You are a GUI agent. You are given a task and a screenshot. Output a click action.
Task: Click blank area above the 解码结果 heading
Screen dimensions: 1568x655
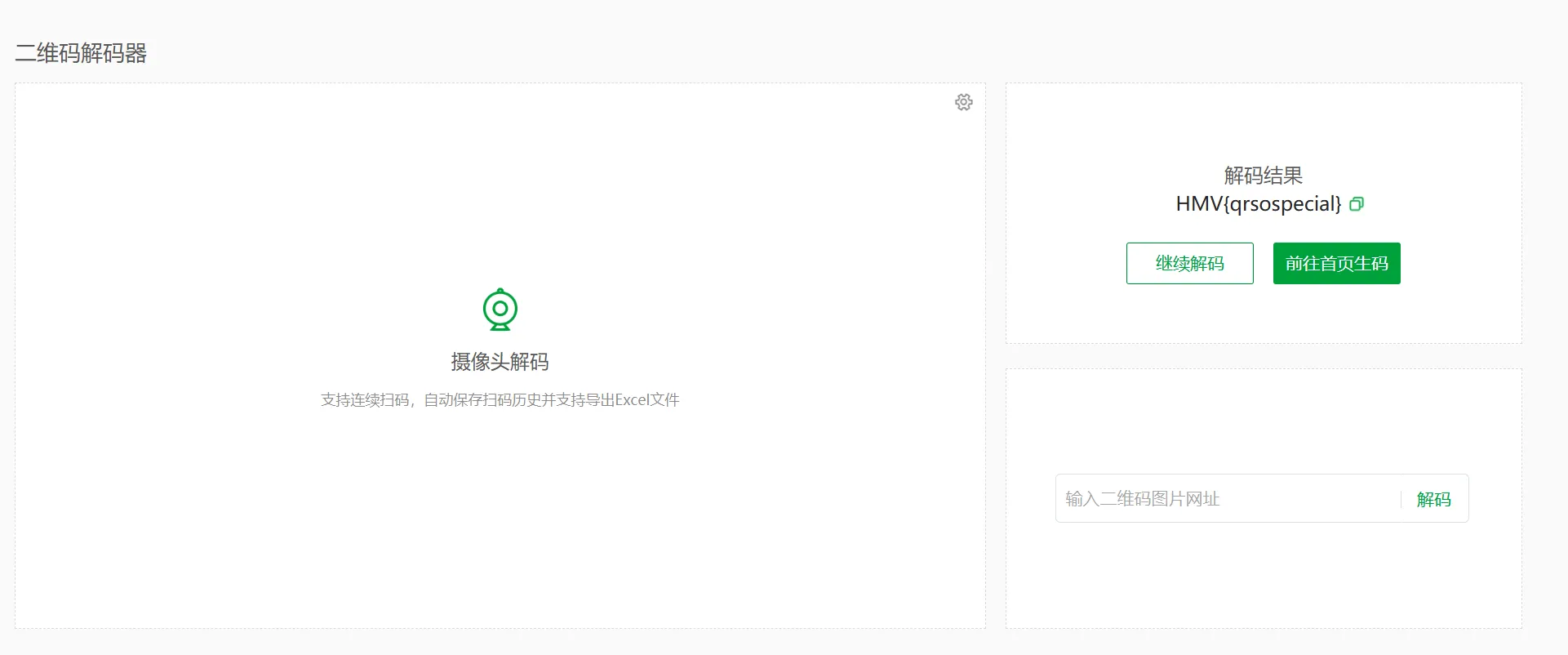(1263, 123)
